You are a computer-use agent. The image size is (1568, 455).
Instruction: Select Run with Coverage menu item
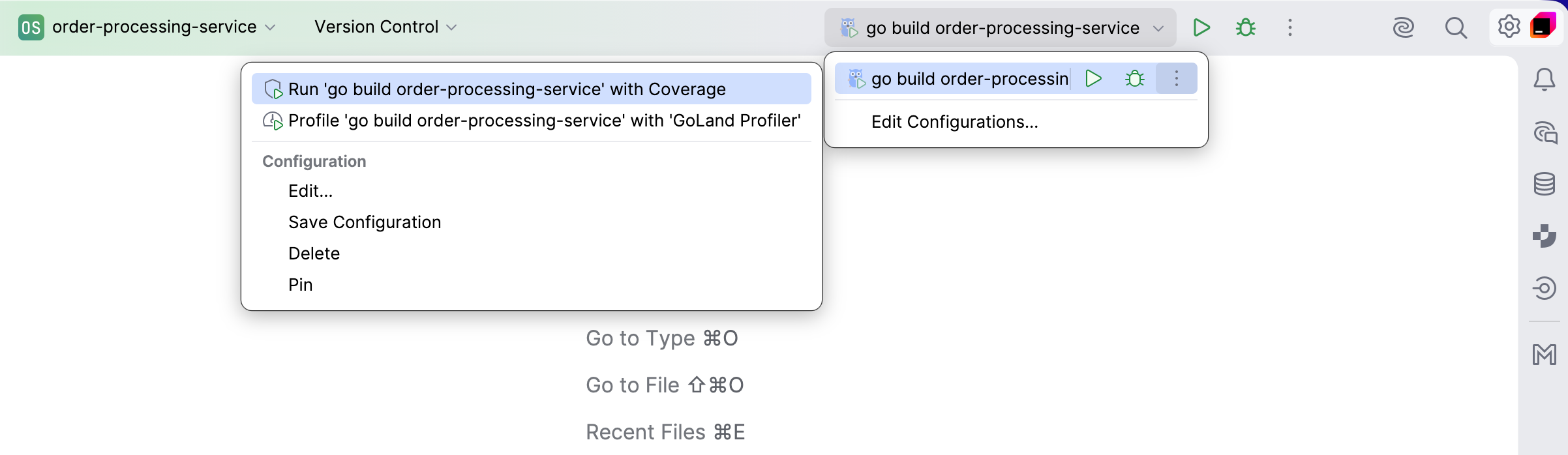[506, 89]
